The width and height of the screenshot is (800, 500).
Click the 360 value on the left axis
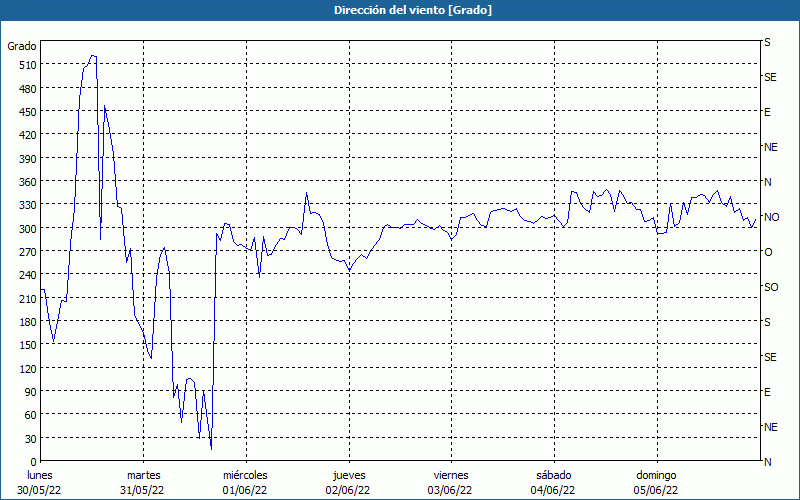click(28, 182)
